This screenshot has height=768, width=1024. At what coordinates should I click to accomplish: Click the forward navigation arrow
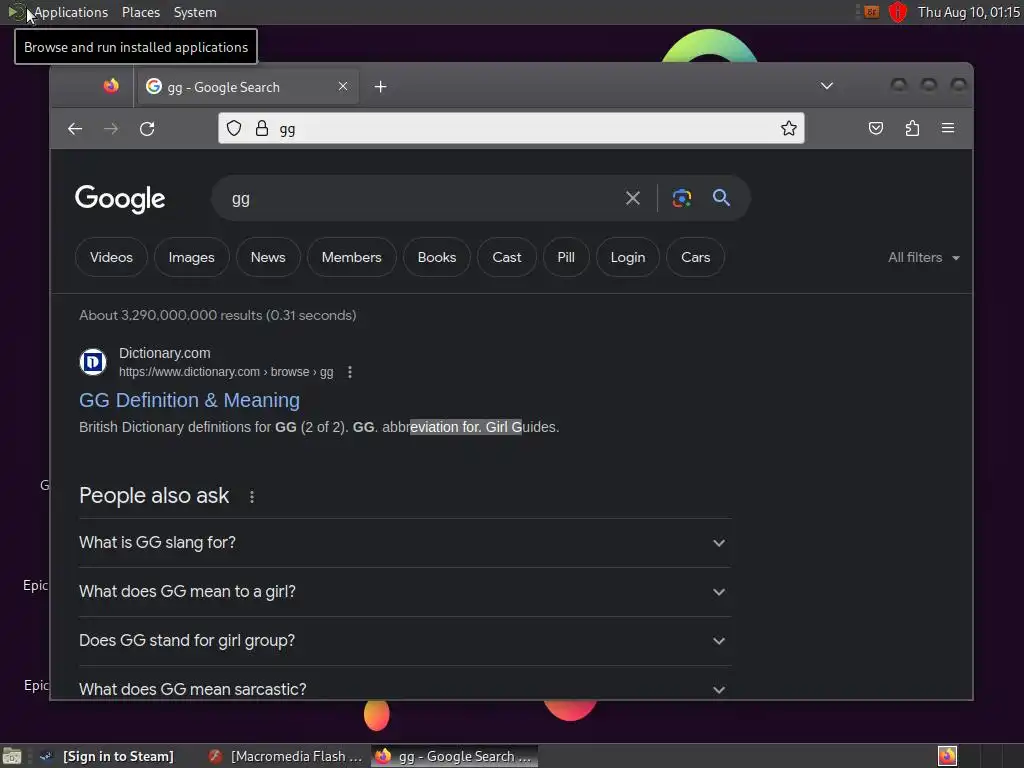pyautogui.click(x=111, y=129)
